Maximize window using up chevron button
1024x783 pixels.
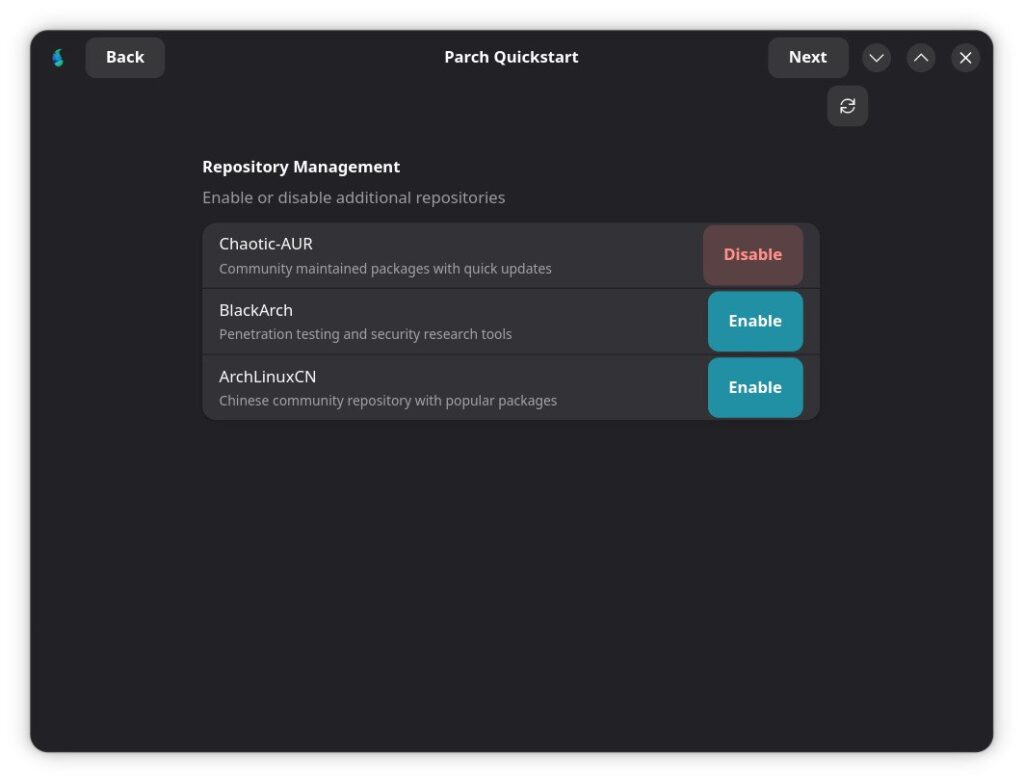point(921,58)
